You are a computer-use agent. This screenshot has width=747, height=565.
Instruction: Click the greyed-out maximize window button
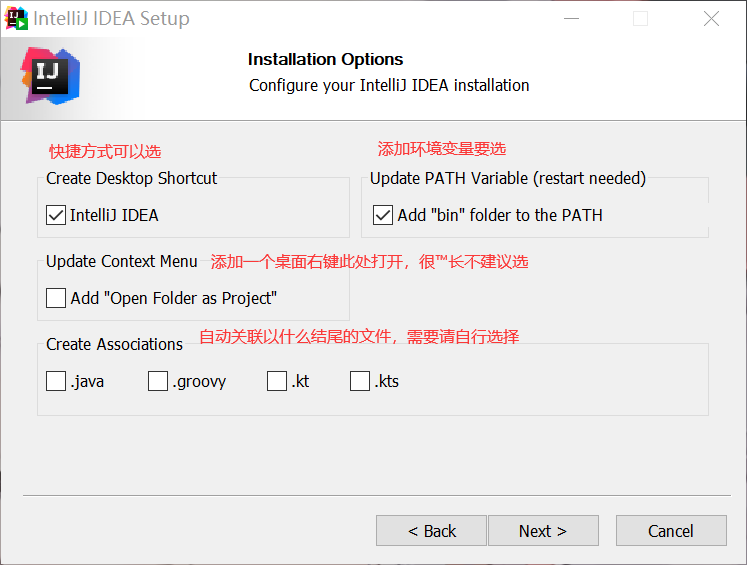[x=641, y=19]
